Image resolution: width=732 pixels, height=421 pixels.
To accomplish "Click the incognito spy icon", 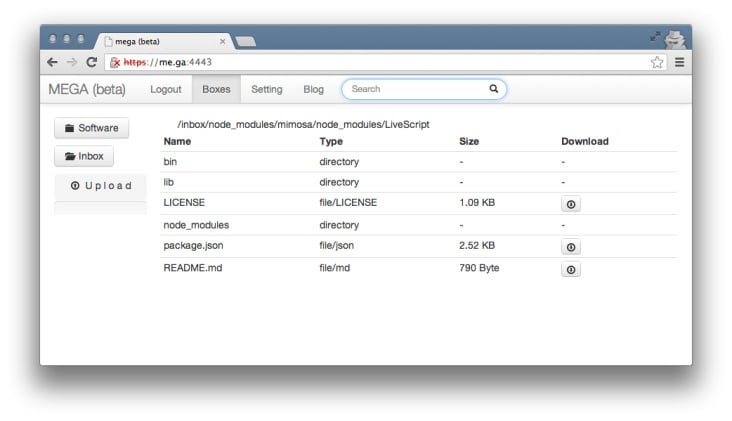I will coord(675,39).
